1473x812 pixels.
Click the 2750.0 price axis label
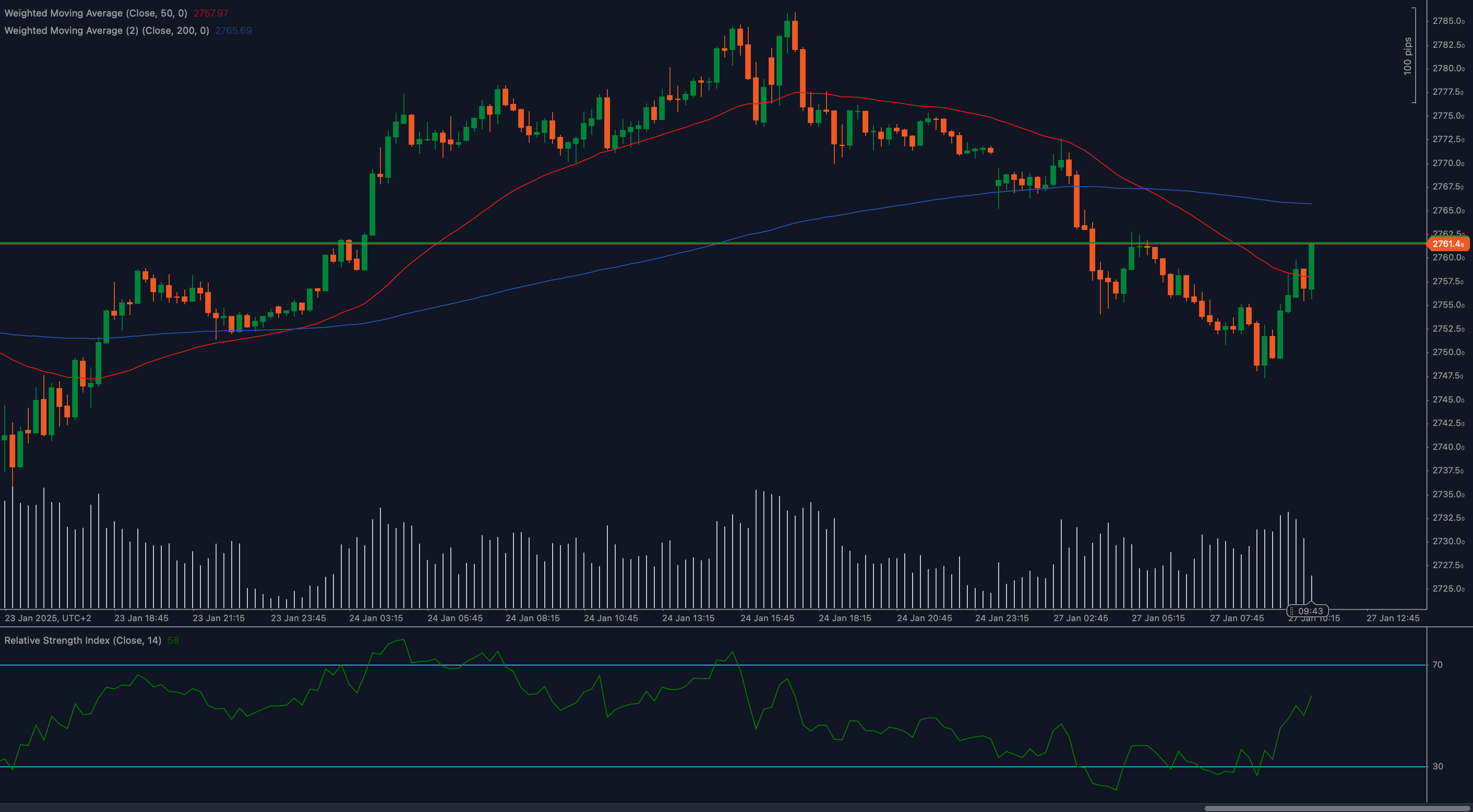1448,352
